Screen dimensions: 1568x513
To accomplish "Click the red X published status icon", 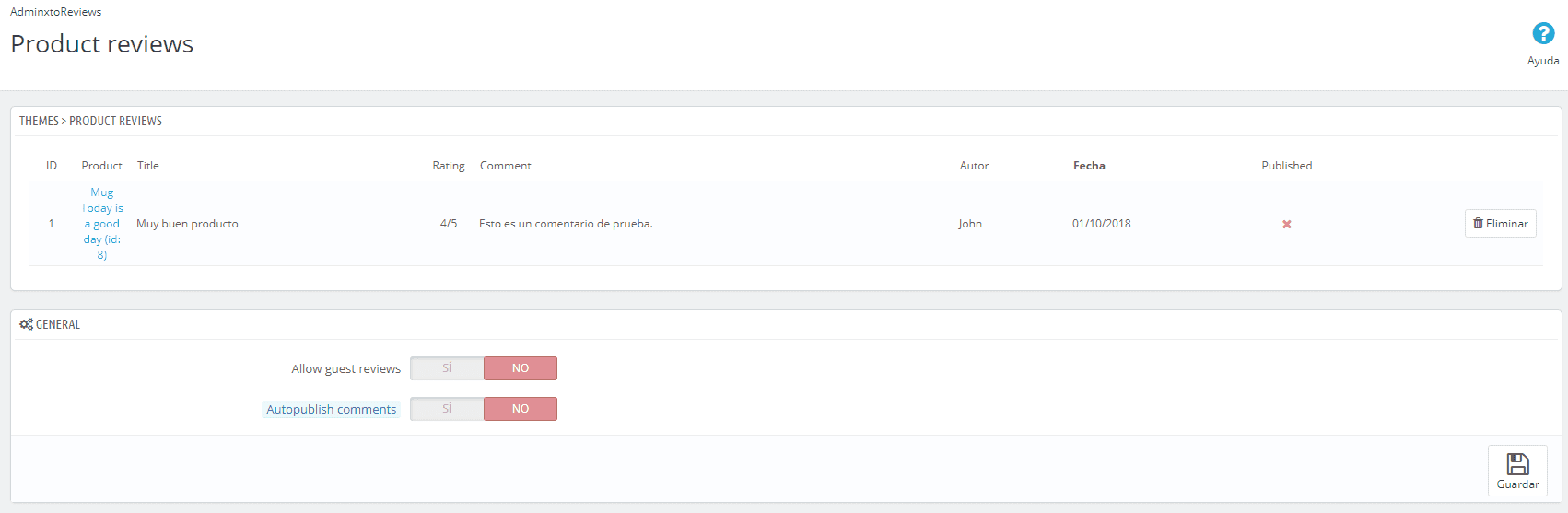I will pos(1287,225).
